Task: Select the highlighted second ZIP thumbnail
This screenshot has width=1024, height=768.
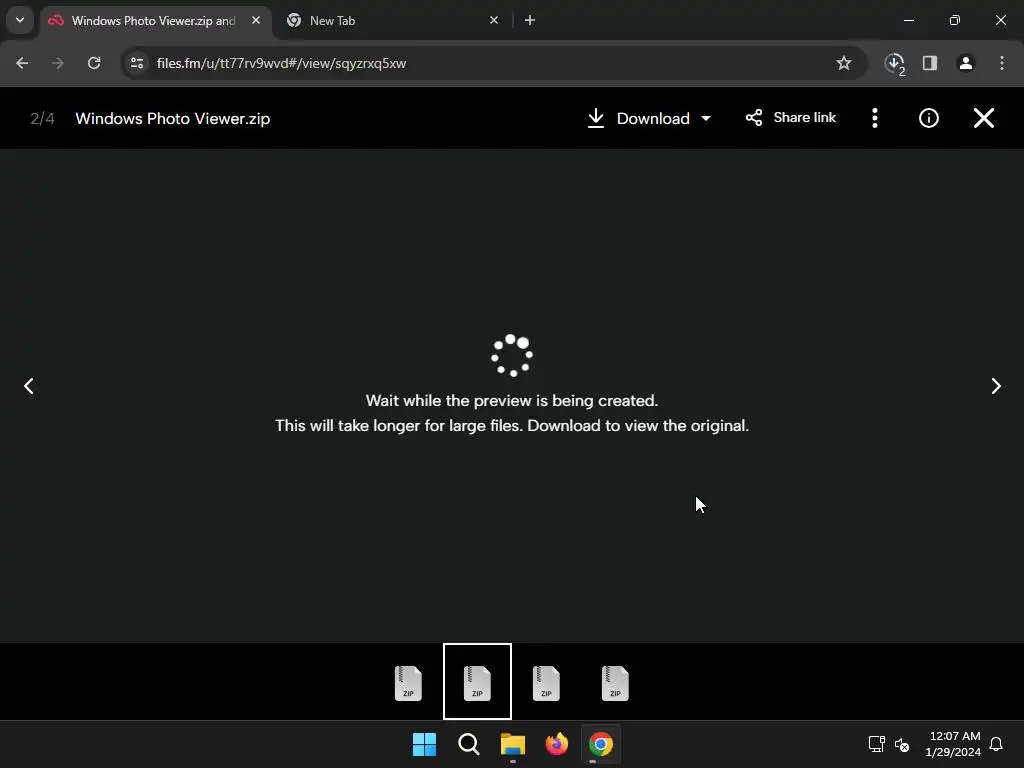Action: 477,682
